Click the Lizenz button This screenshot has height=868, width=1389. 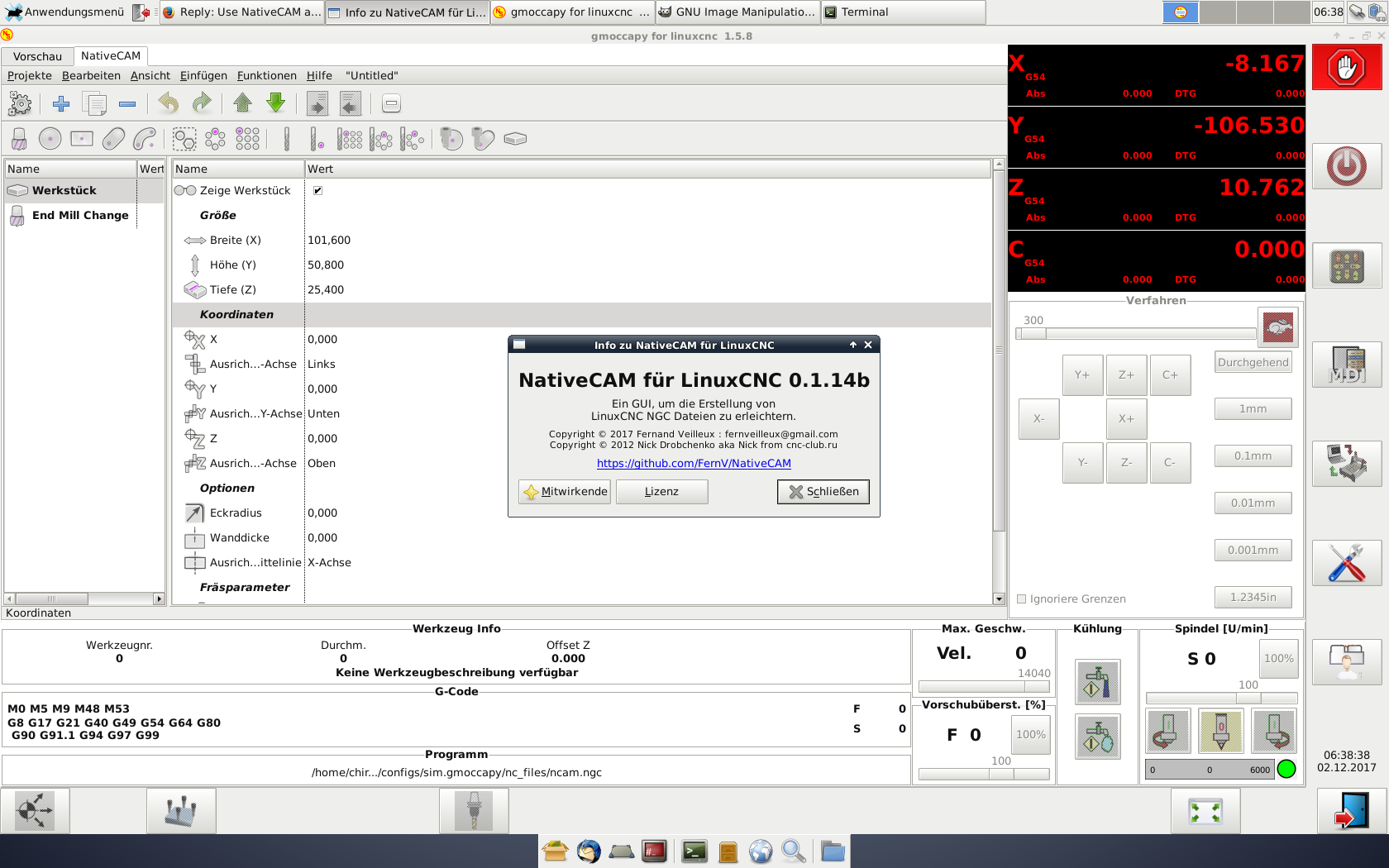click(x=661, y=491)
